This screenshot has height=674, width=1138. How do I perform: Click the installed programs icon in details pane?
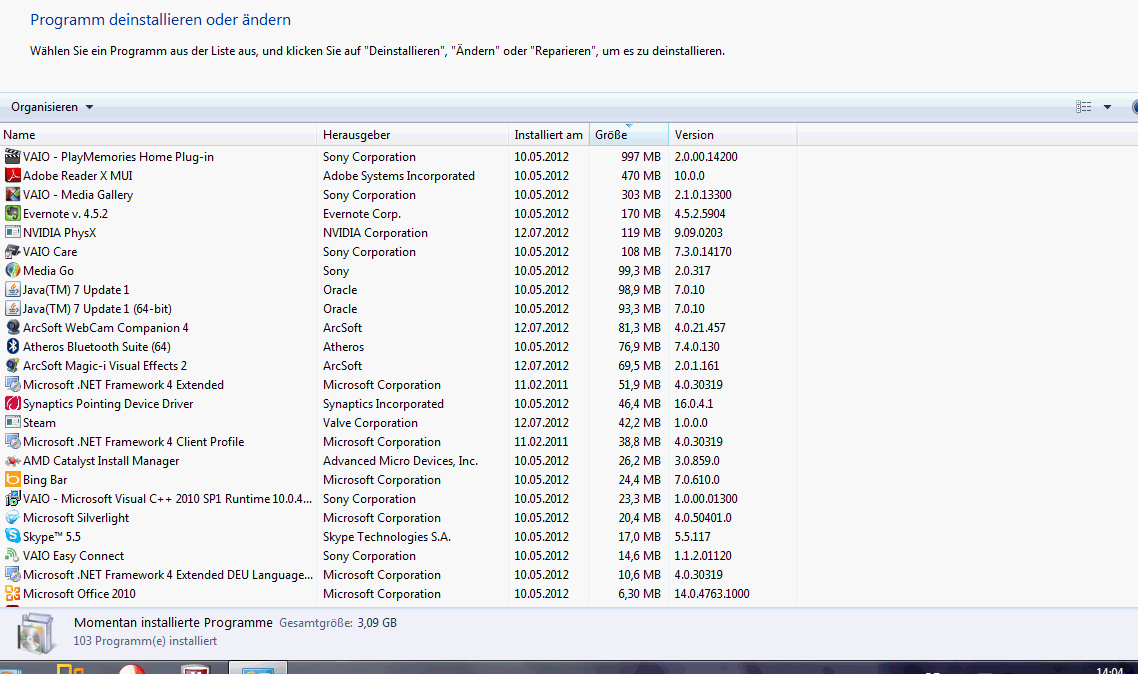point(36,633)
